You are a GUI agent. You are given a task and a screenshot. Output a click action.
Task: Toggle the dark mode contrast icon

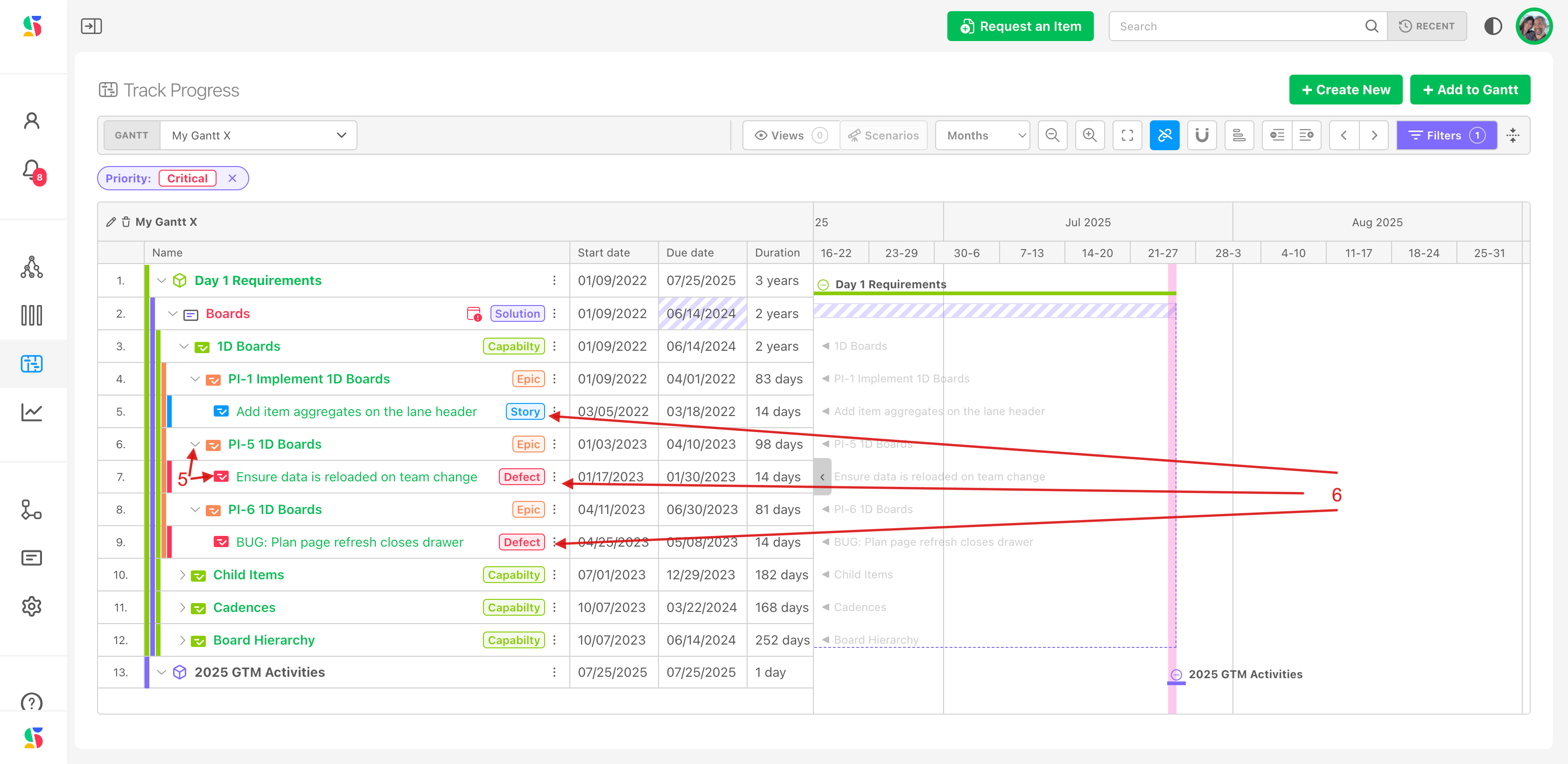pyautogui.click(x=1492, y=26)
